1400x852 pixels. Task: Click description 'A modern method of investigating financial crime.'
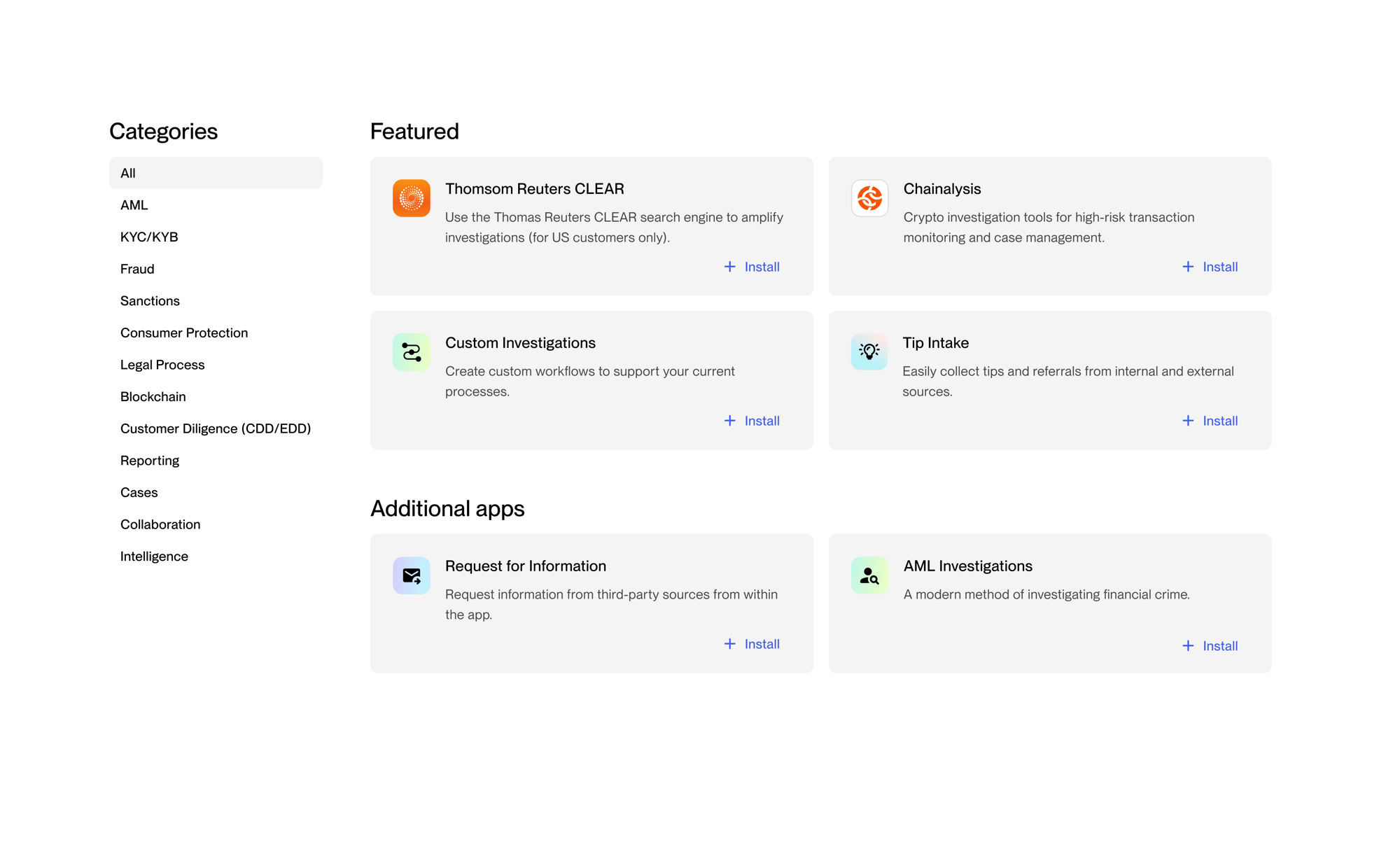[1046, 595]
